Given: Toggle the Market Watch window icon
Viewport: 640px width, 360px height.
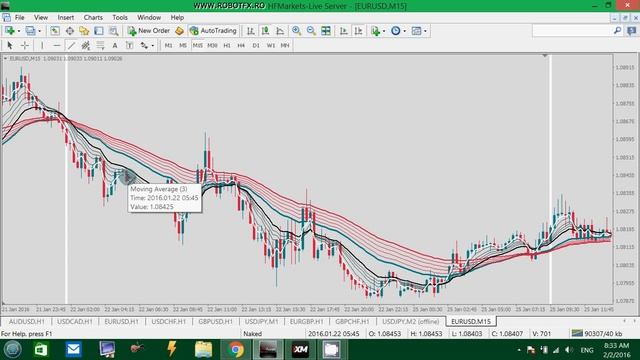Looking at the screenshot, I should coord(55,31).
